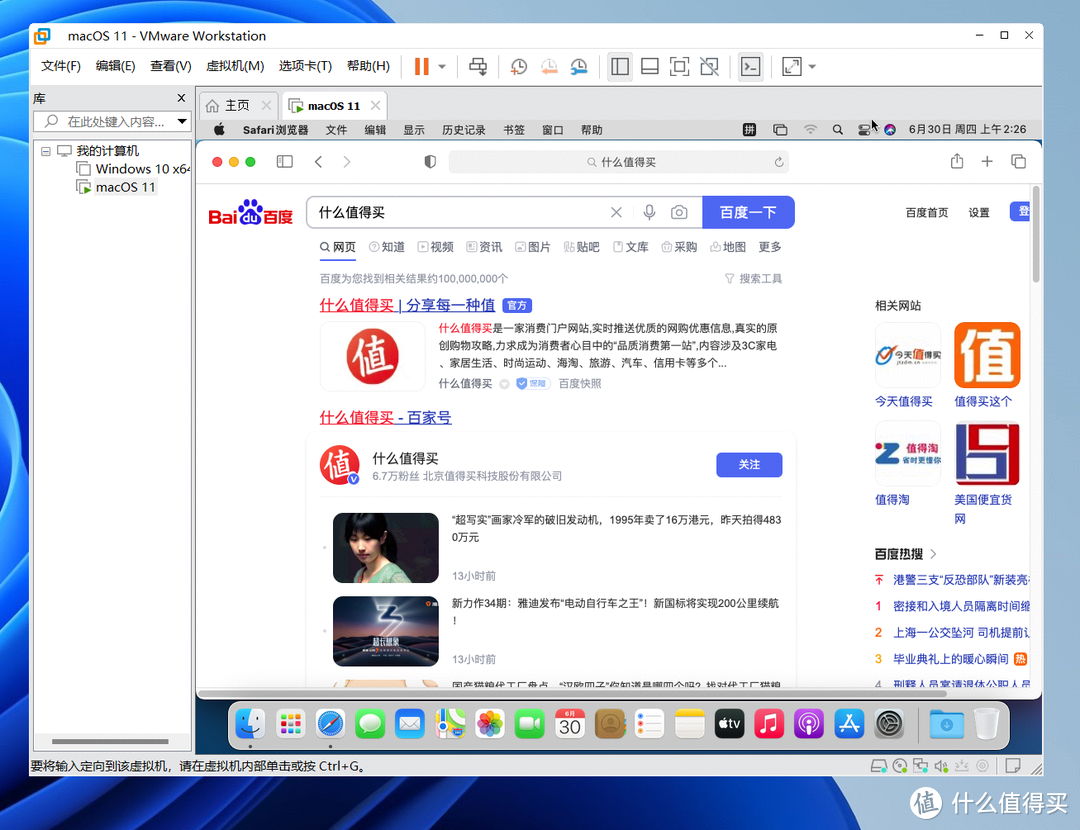Open the library search filter dropdown

[182, 121]
